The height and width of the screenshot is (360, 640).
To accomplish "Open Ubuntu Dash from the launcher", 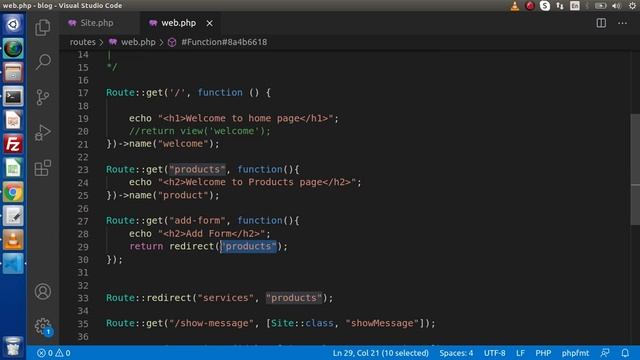I will click(13, 24).
